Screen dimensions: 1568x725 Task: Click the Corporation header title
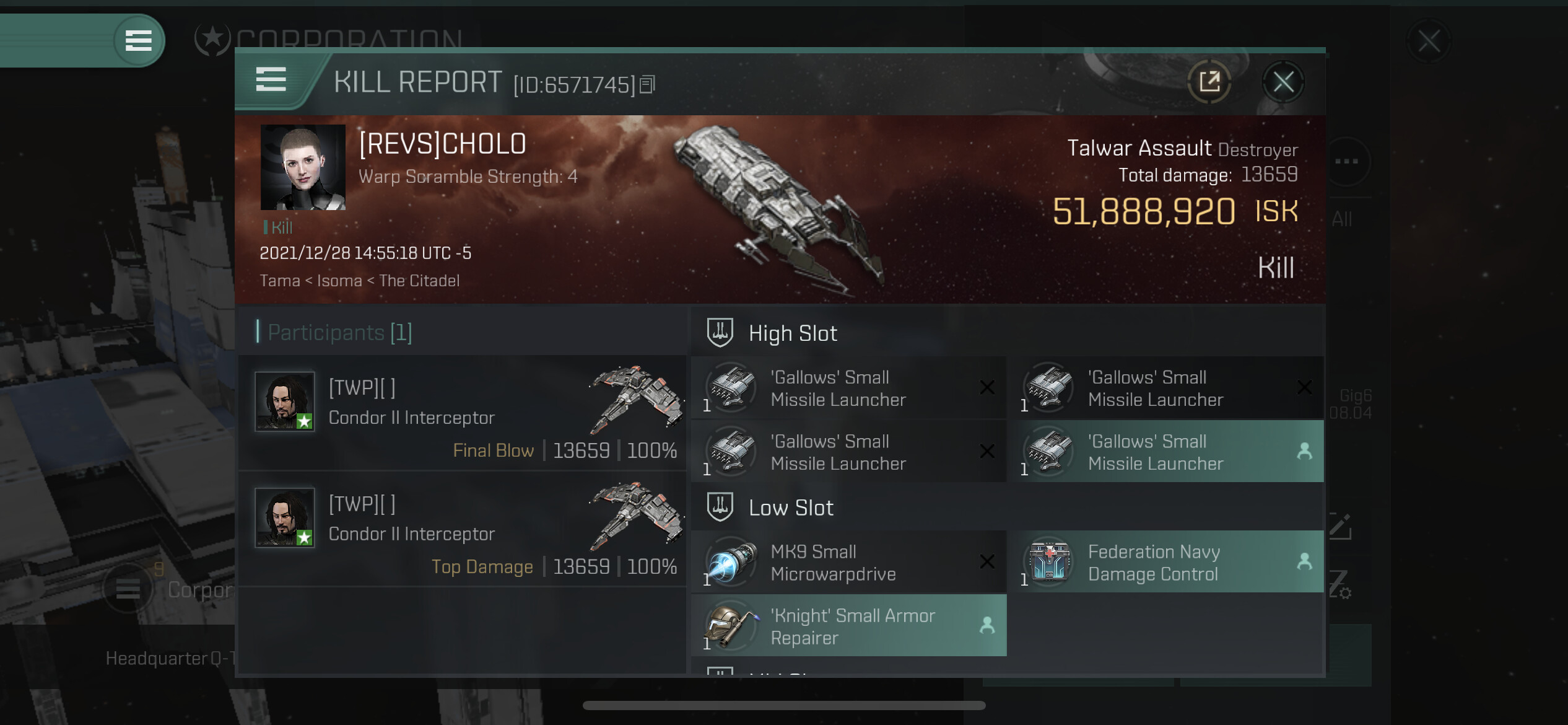[x=349, y=39]
